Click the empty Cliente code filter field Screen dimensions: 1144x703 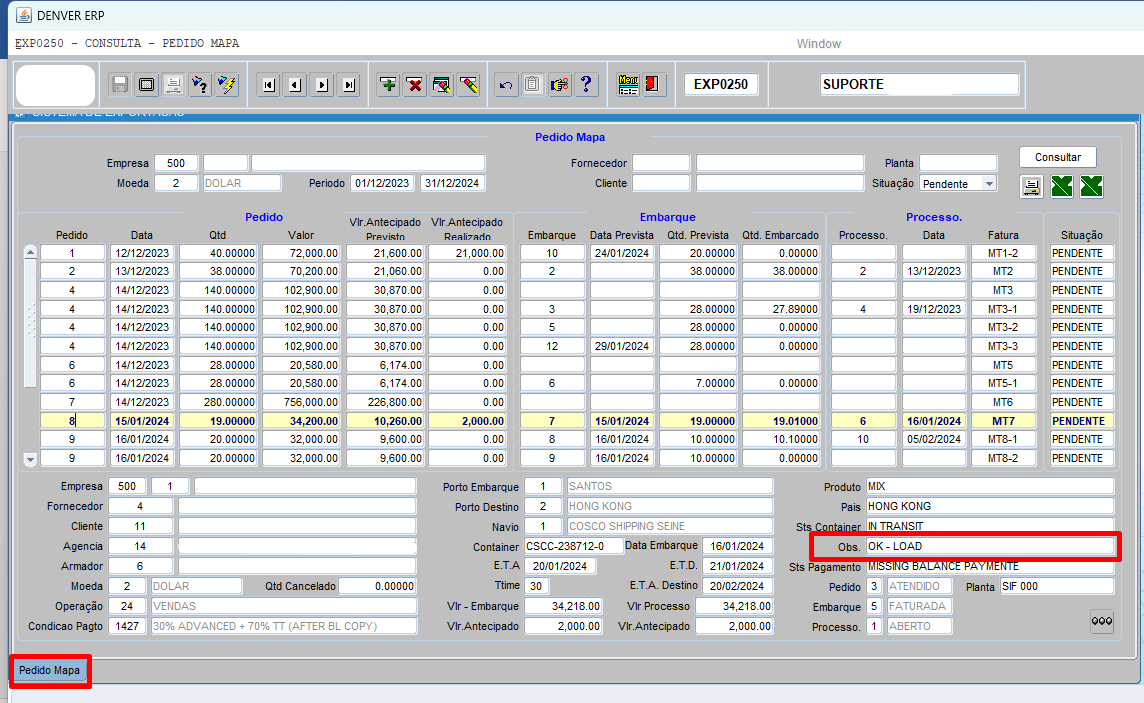(661, 183)
